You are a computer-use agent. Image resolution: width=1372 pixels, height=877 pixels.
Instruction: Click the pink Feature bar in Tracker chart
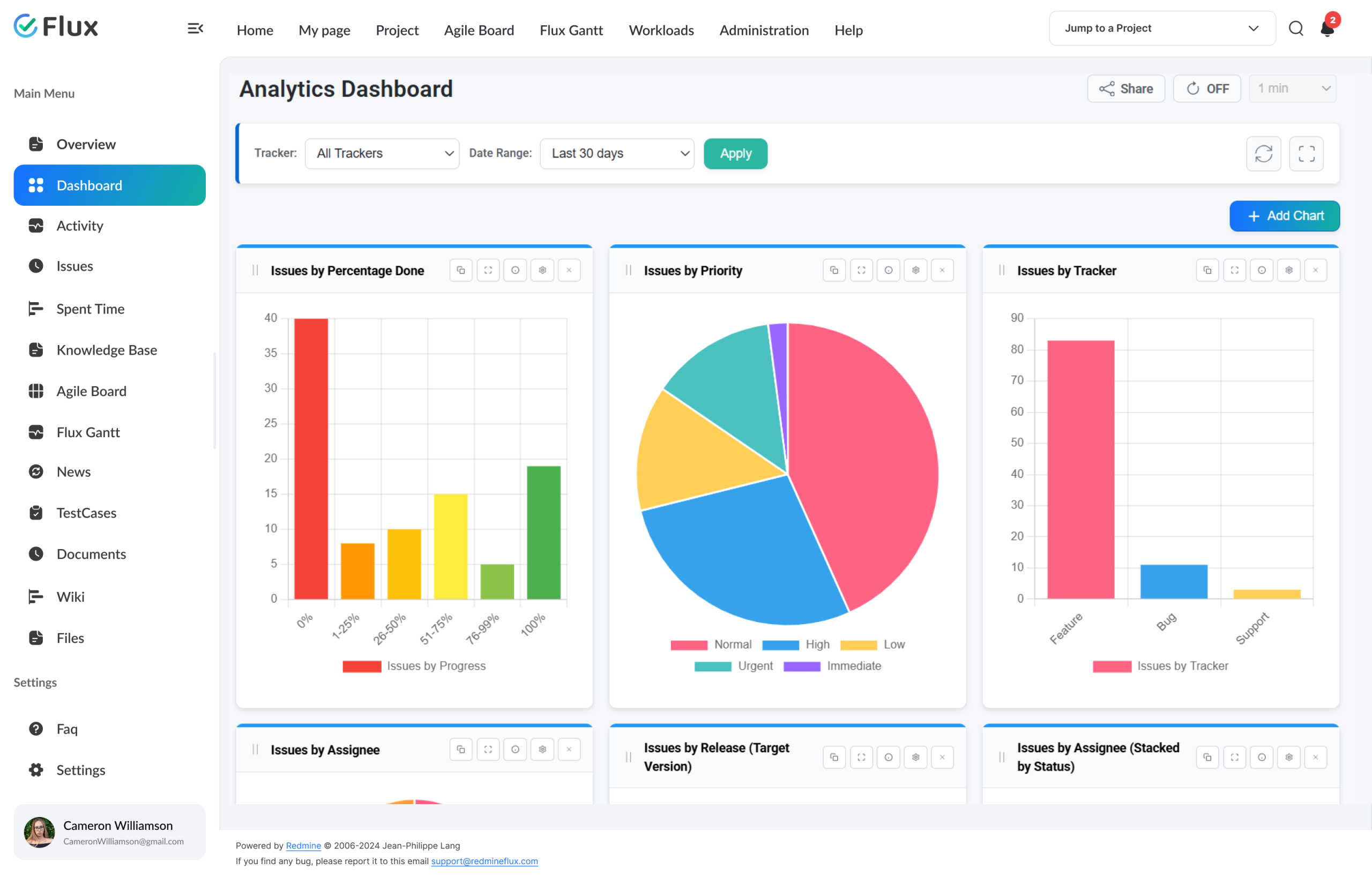click(1080, 469)
